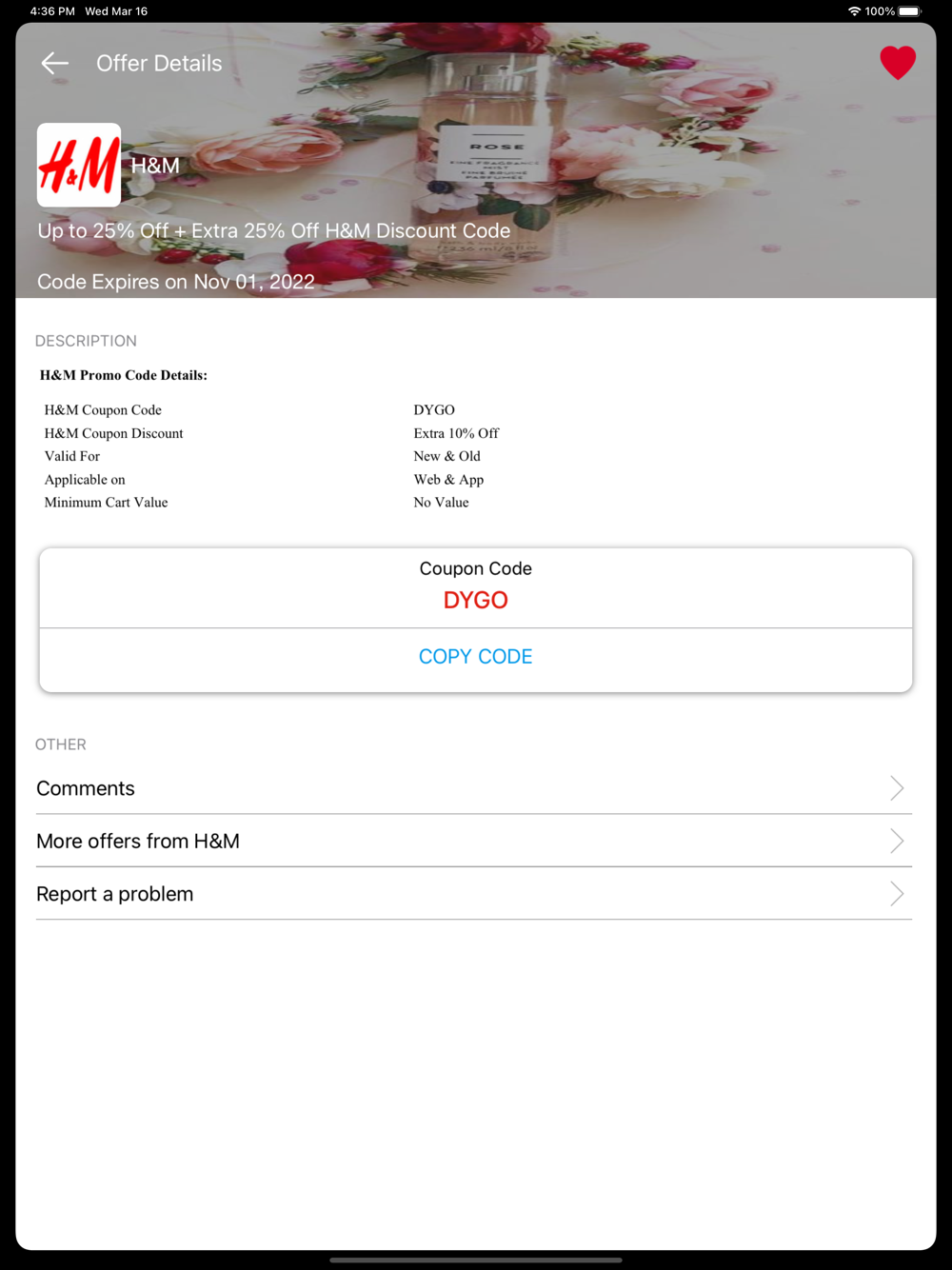Tap the status bar clock time
This screenshot has height=1270, width=952.
pos(52,11)
